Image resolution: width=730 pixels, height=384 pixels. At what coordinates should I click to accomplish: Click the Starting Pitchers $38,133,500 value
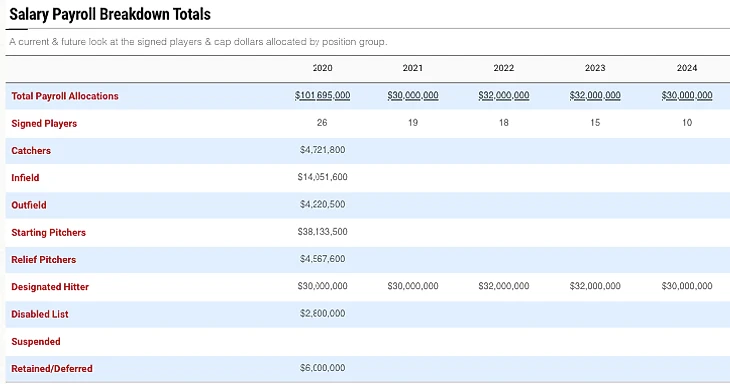point(322,231)
